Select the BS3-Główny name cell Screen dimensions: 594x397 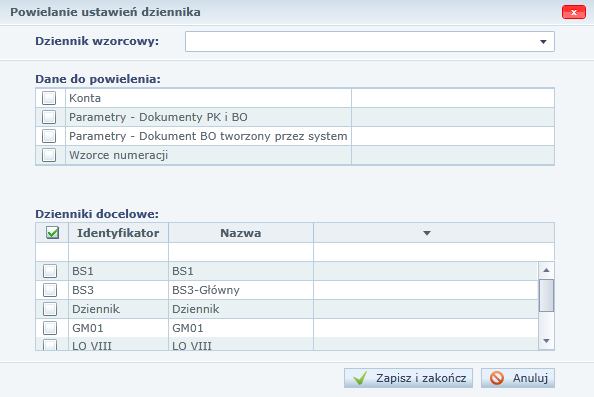click(241, 290)
